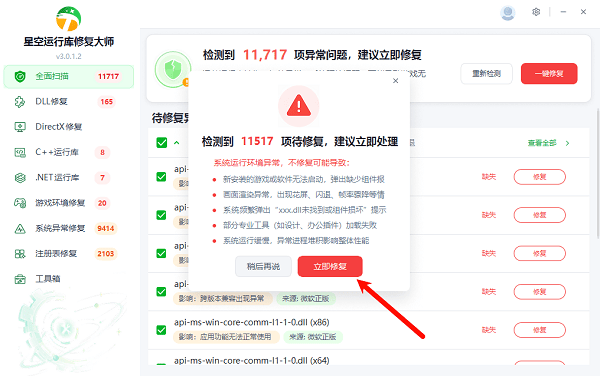Click the 165 badge on DLL修复
The width and height of the screenshot is (600, 376).
pyautogui.click(x=106, y=102)
